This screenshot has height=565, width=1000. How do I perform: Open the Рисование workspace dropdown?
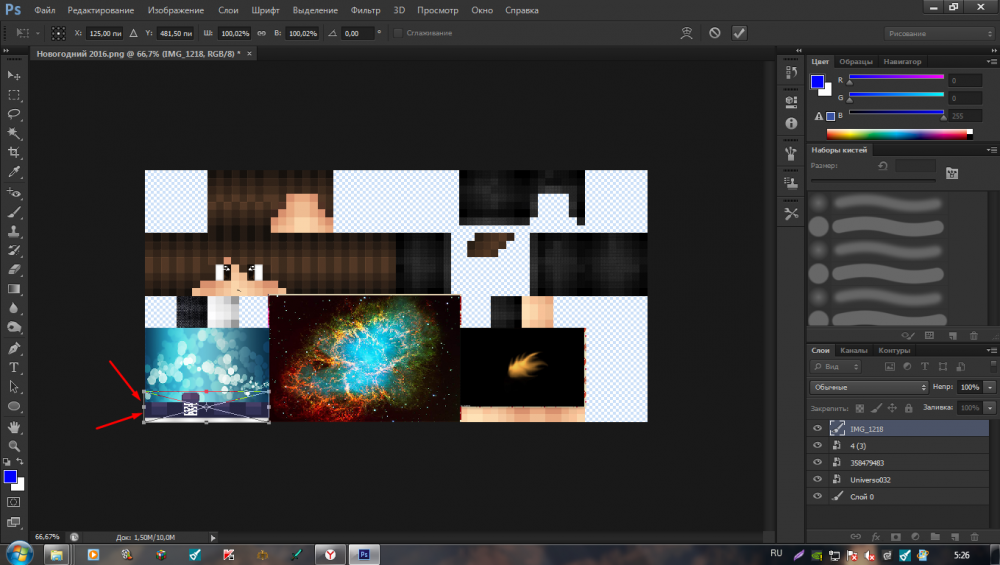coord(937,33)
